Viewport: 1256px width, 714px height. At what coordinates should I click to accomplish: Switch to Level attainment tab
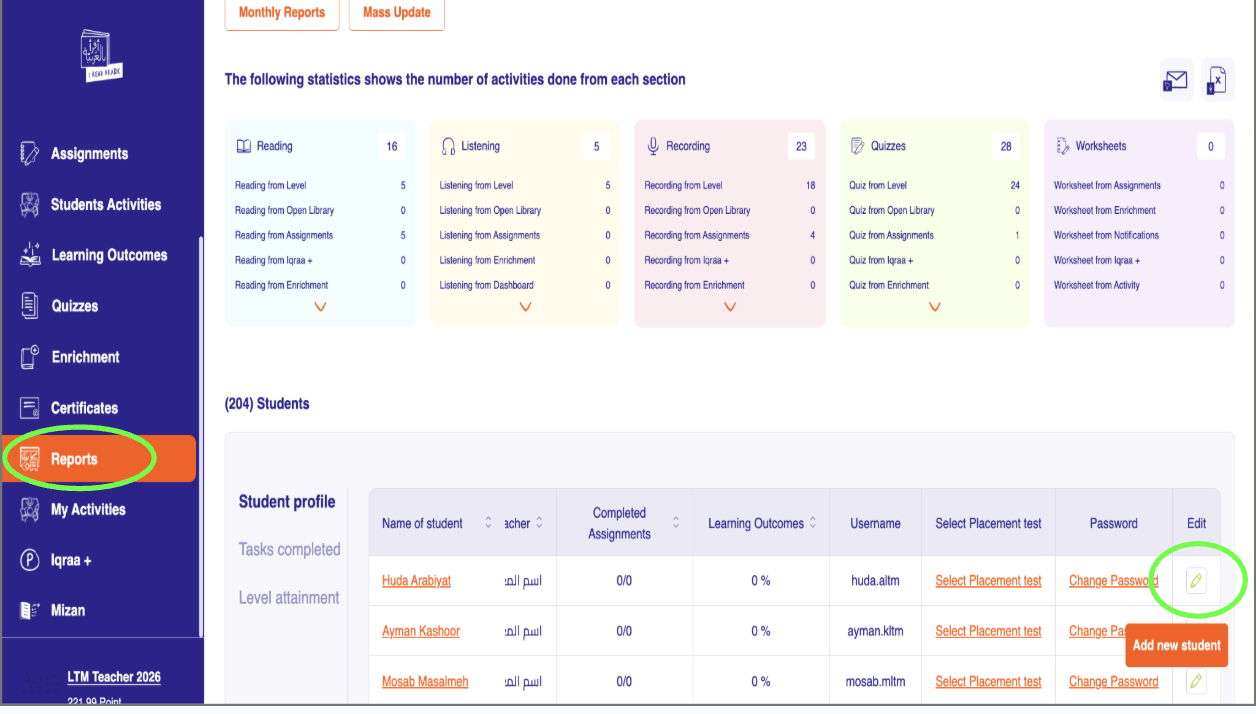[x=289, y=598]
